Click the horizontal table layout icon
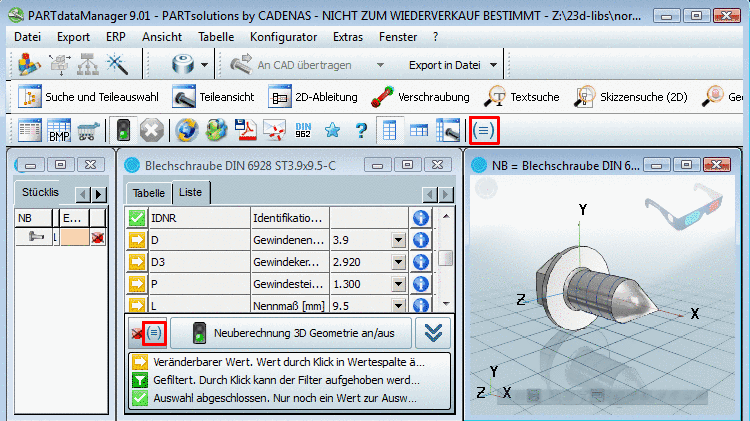 pyautogui.click(x=419, y=130)
